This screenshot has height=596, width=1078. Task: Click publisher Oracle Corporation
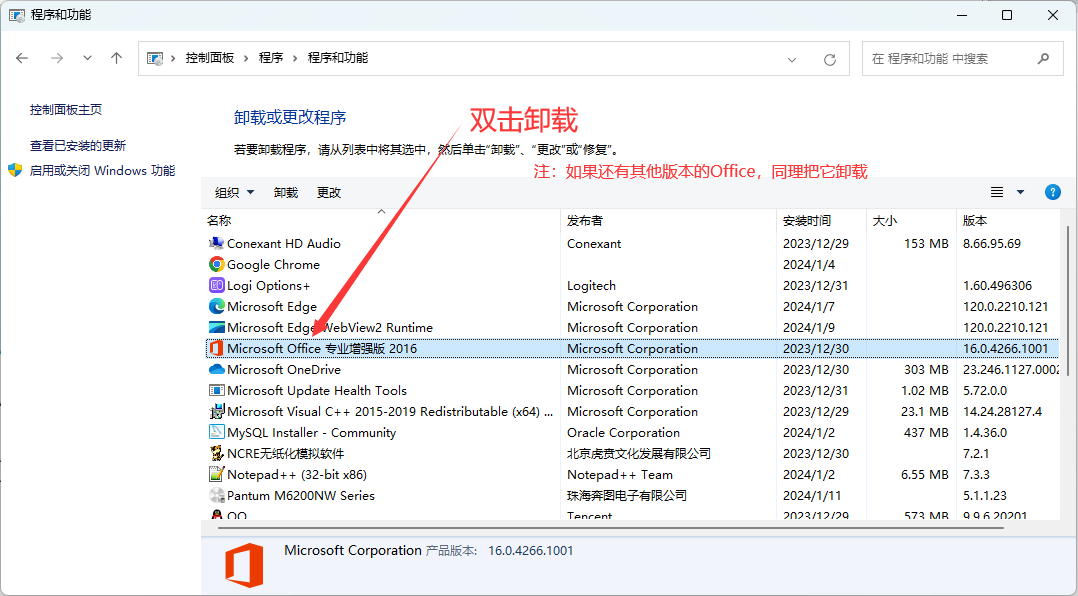click(624, 432)
